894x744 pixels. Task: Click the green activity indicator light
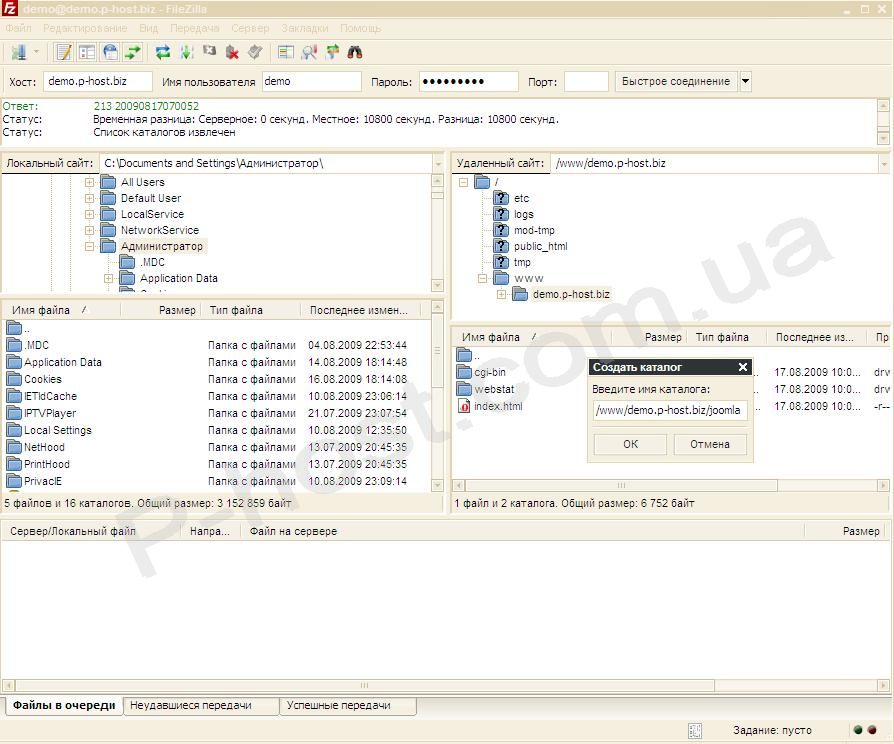(x=858, y=729)
